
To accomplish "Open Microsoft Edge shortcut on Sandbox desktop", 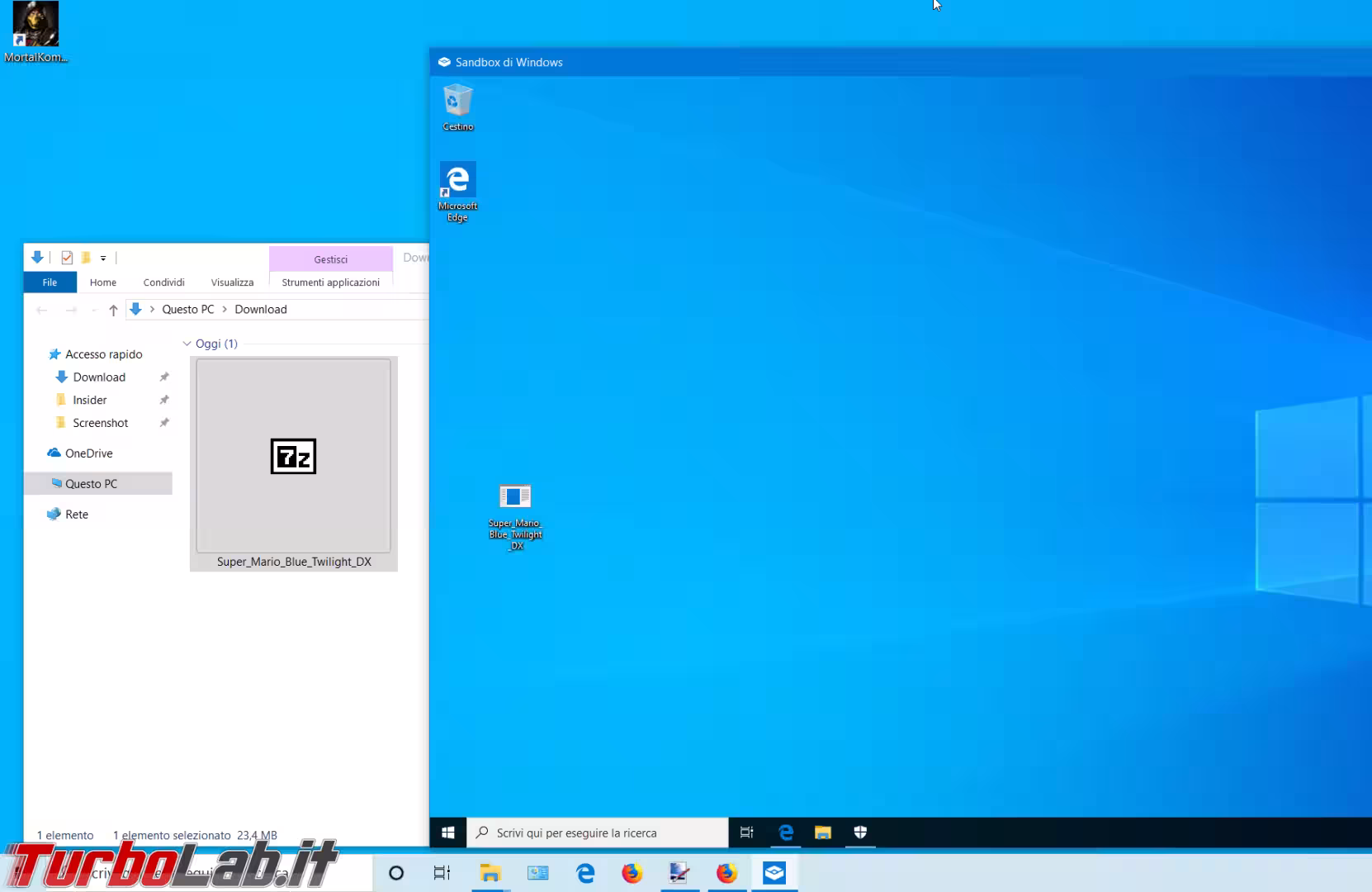I will tap(457, 190).
